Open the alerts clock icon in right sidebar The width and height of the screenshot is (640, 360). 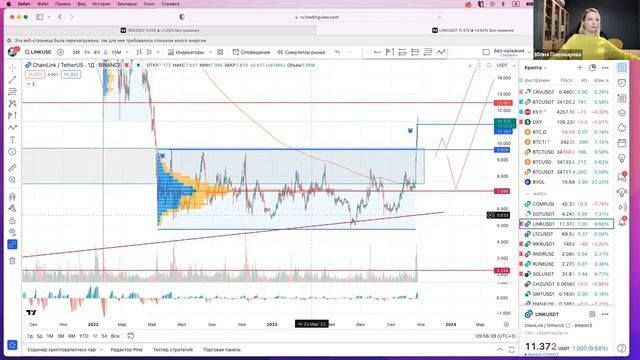coord(622,83)
